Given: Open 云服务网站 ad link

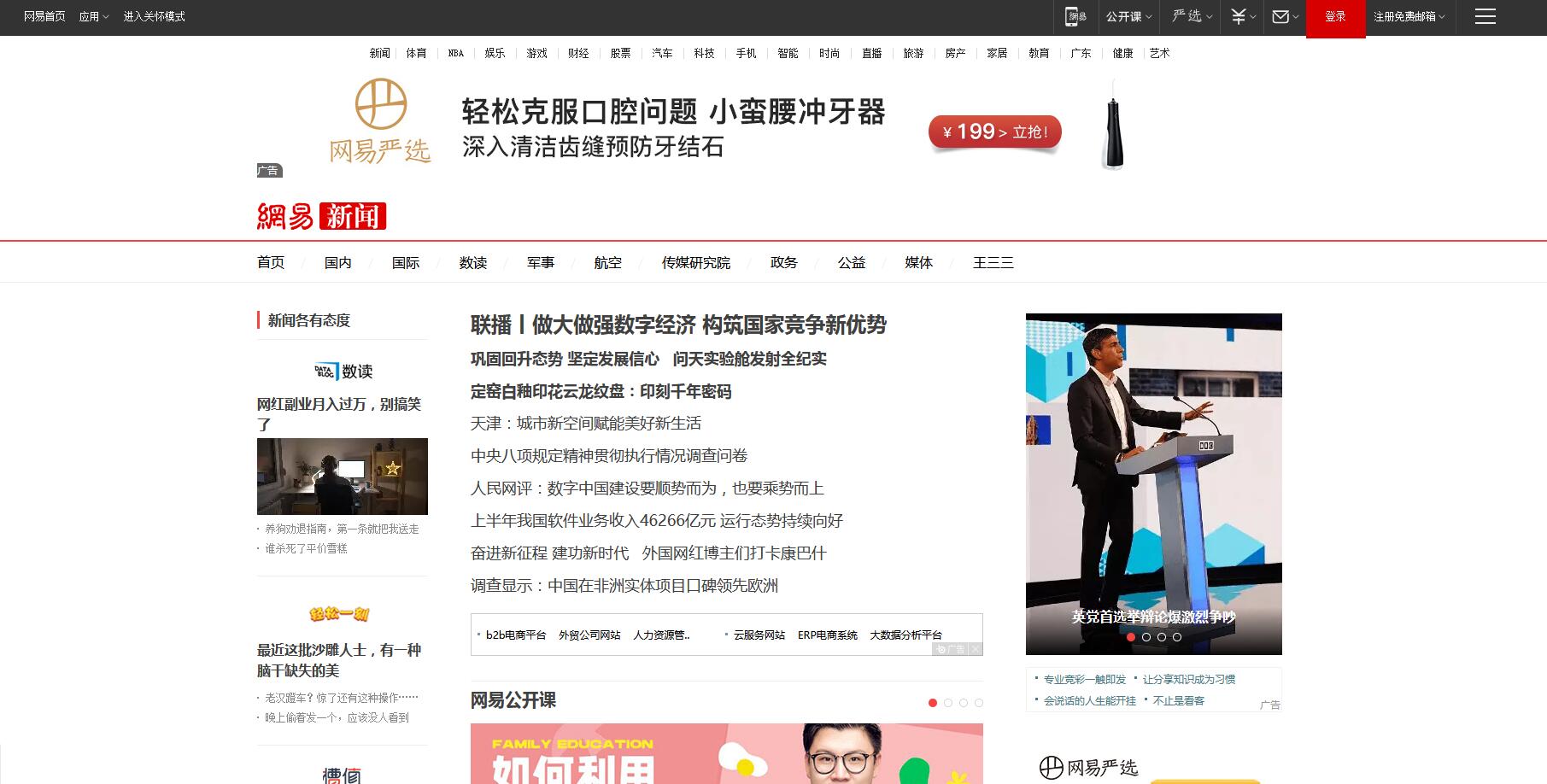Looking at the screenshot, I should coord(759,635).
